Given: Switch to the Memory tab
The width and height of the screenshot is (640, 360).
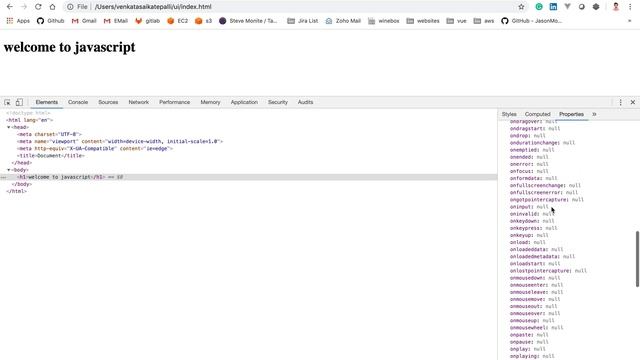Looking at the screenshot, I should coord(210,102).
